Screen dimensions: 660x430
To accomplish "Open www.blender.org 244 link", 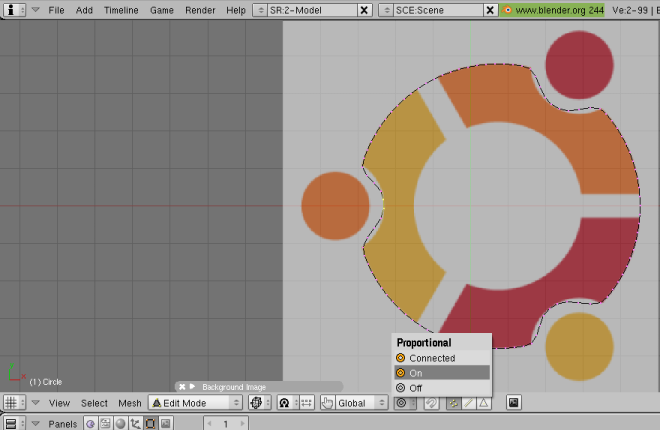I will pos(553,10).
